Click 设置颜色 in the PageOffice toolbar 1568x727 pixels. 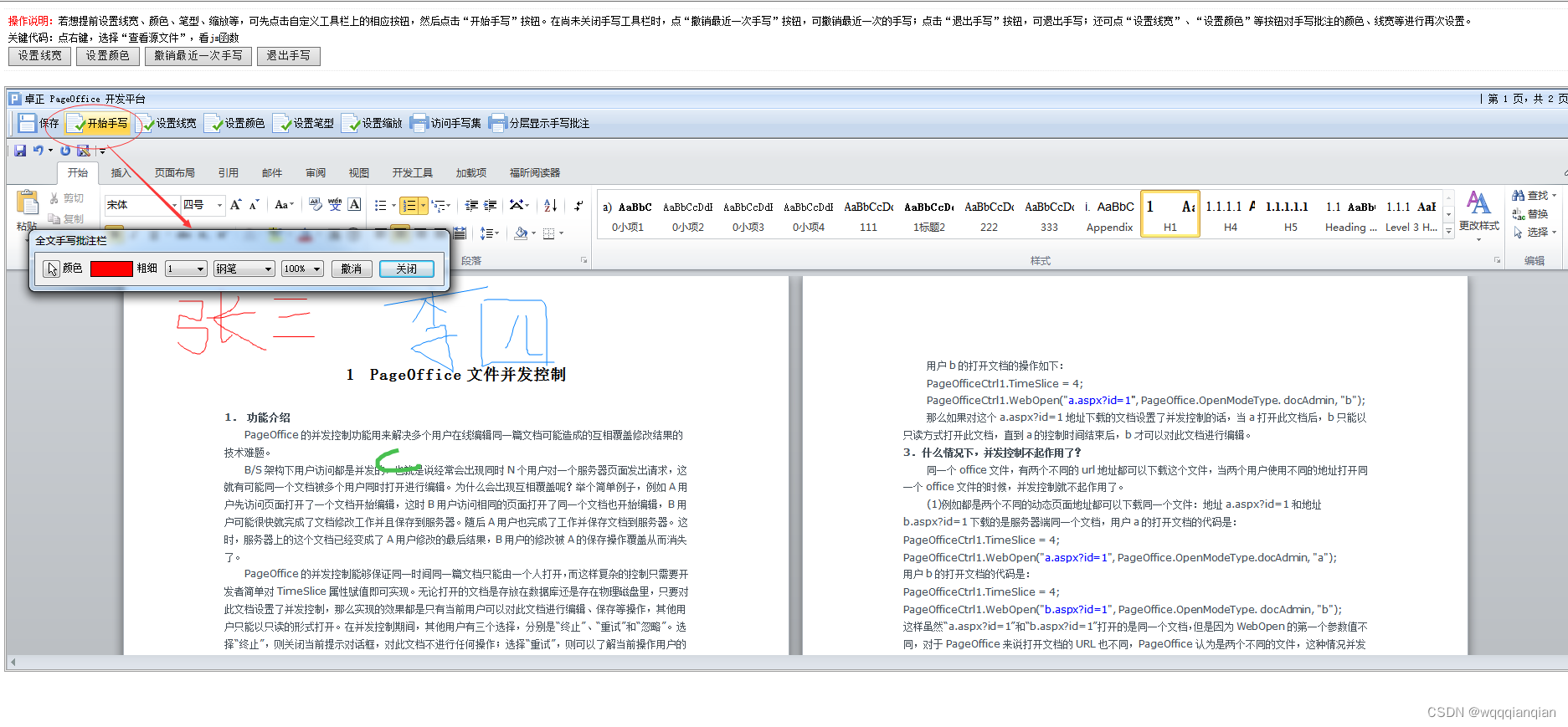point(235,123)
